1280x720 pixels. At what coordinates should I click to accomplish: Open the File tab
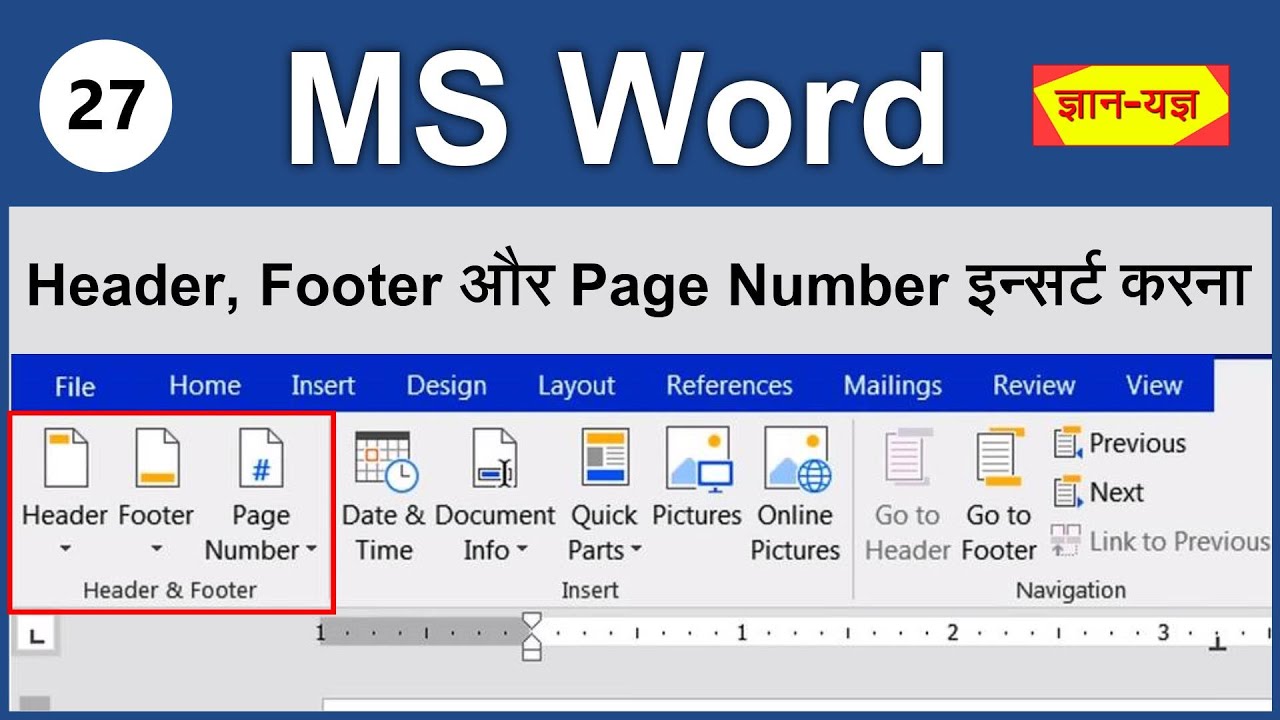(x=75, y=386)
